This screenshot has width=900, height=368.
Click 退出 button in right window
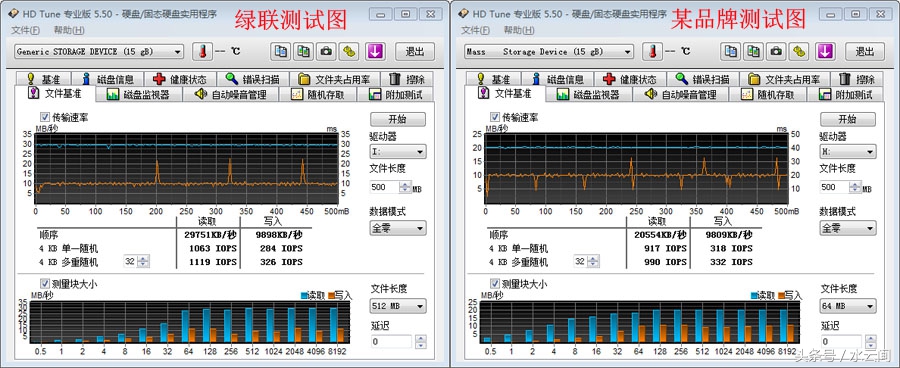[x=865, y=52]
